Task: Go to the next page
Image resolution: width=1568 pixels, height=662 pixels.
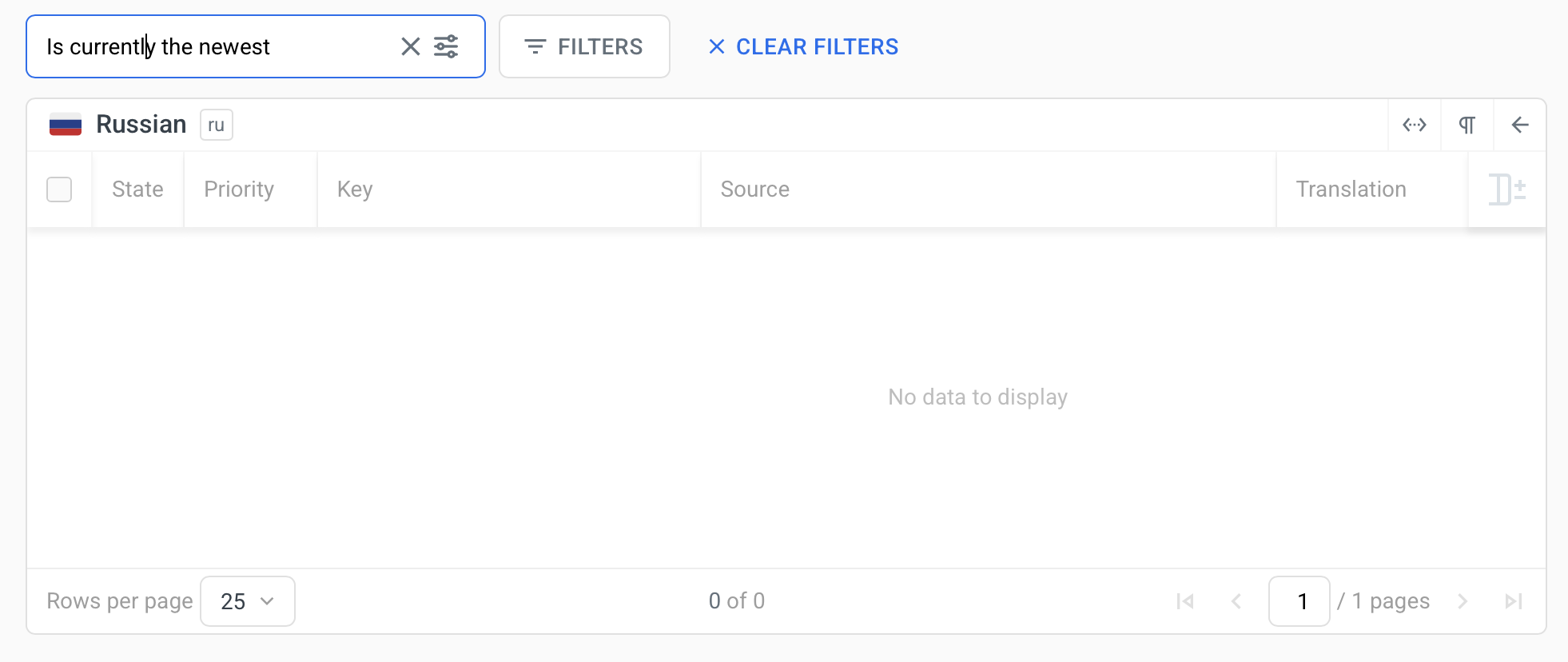Action: (1463, 601)
